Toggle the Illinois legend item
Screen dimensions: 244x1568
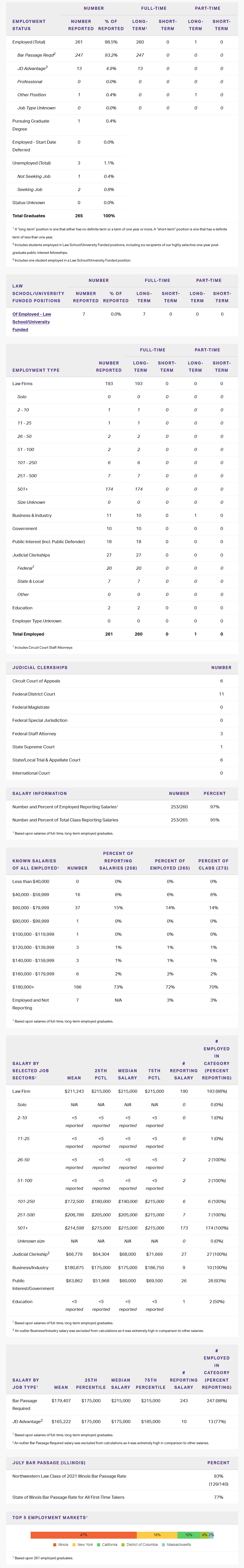click(61, 1544)
